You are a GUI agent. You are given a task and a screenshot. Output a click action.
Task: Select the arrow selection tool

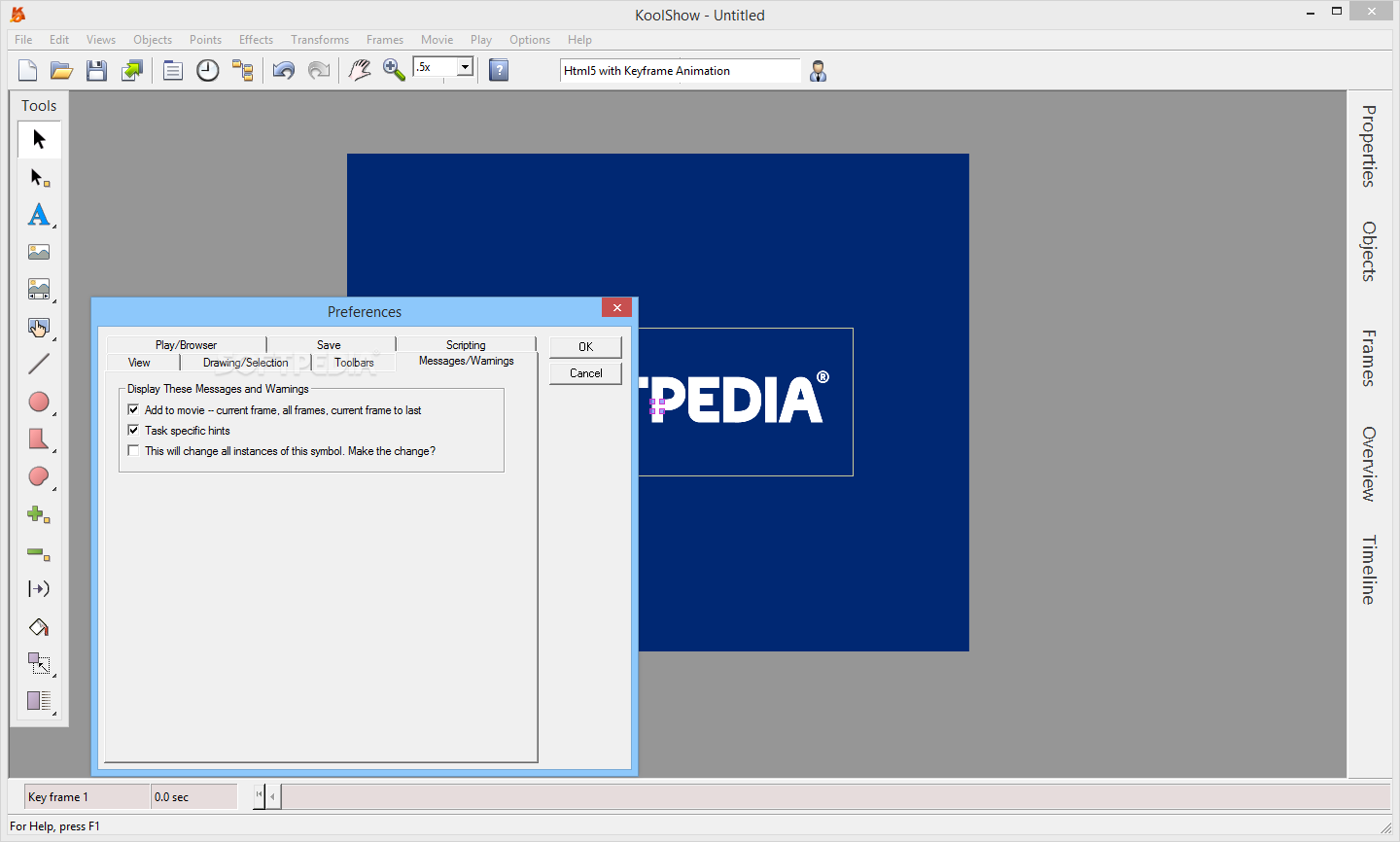[39, 139]
